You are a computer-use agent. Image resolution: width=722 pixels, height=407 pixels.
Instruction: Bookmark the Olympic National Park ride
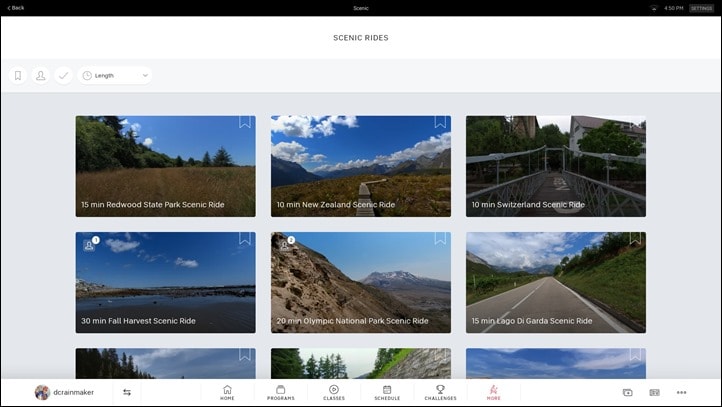440,238
